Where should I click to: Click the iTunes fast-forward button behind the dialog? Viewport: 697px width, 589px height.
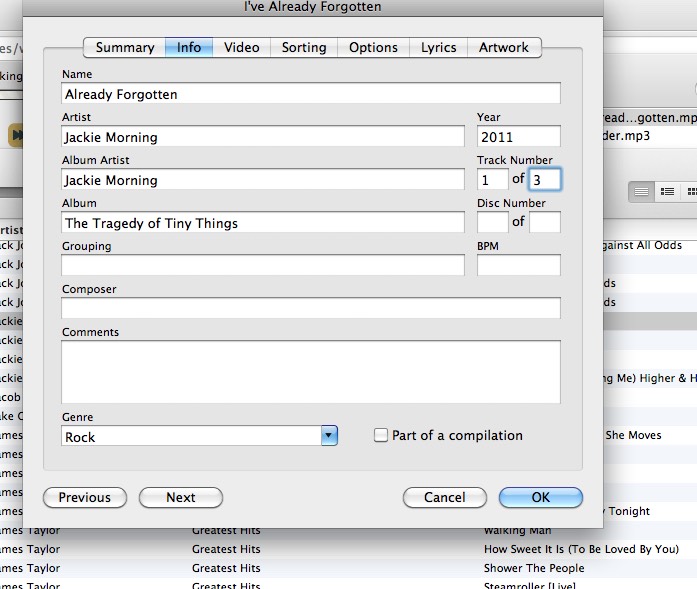(x=16, y=134)
